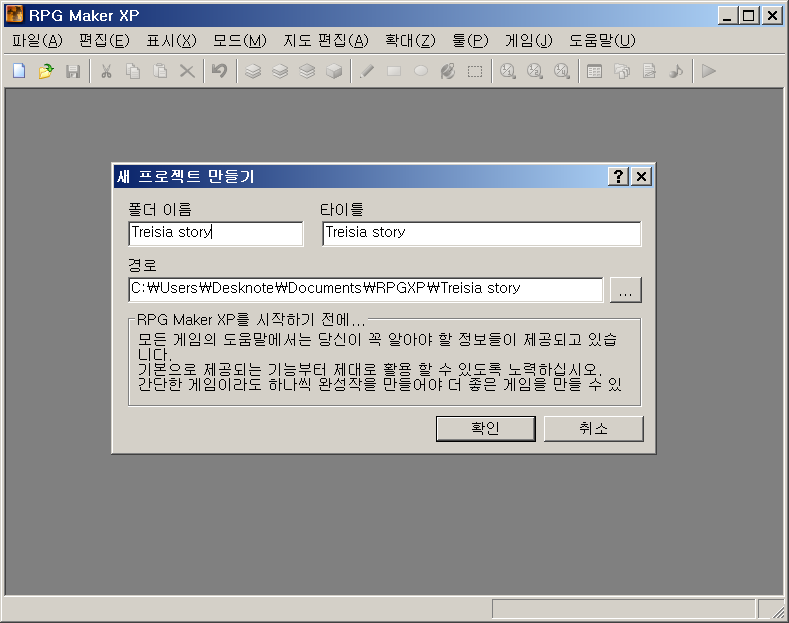The width and height of the screenshot is (789, 623).
Task: Open the Database toolbar icon
Action: pos(595,71)
